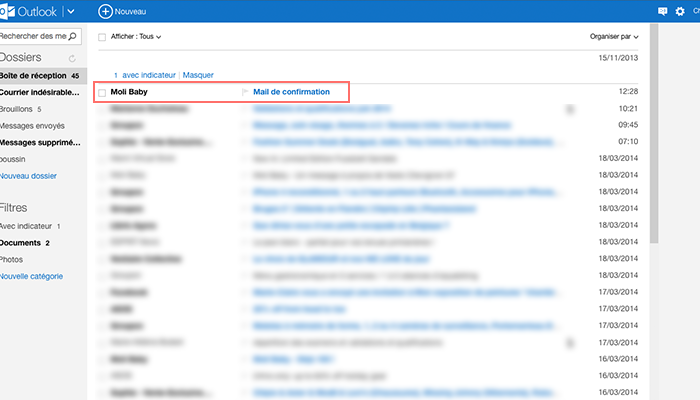Click the 15/11/2013 date label
The width and height of the screenshot is (700, 400).
point(618,58)
